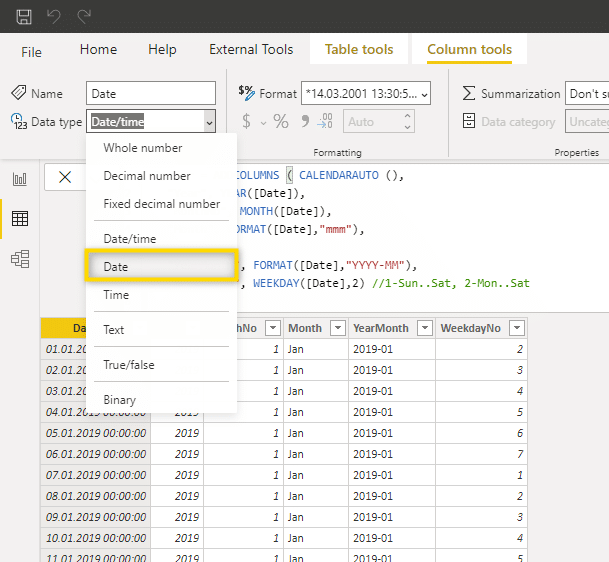Click the currency format dollar icon
Screen dimensions: 609x562
click(x=244, y=122)
